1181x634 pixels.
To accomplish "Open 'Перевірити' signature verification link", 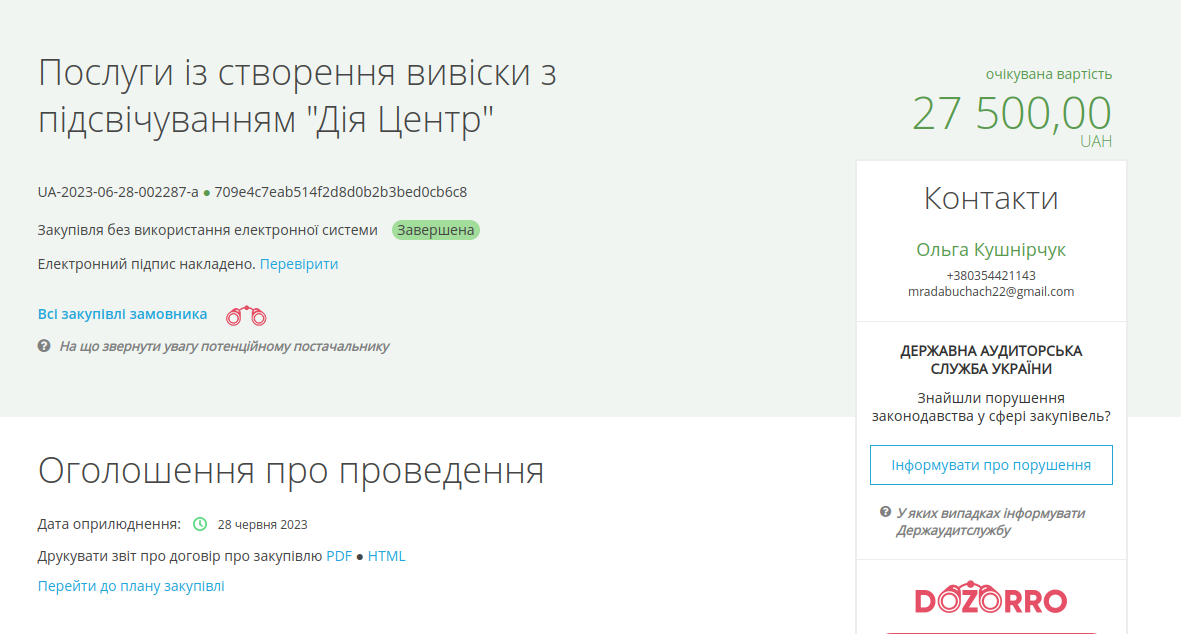I will click(299, 264).
